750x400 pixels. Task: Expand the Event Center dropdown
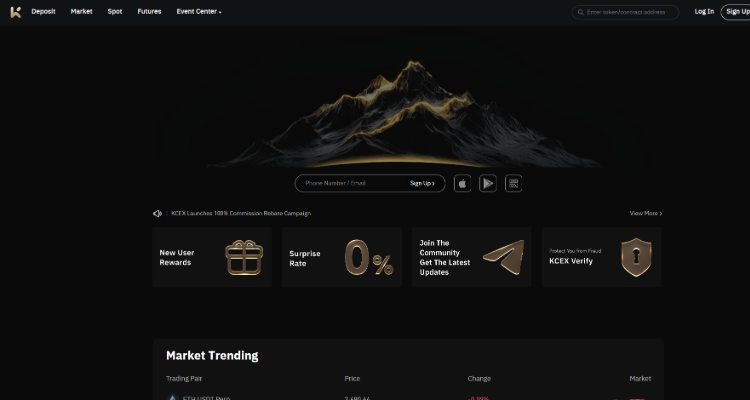coord(199,11)
